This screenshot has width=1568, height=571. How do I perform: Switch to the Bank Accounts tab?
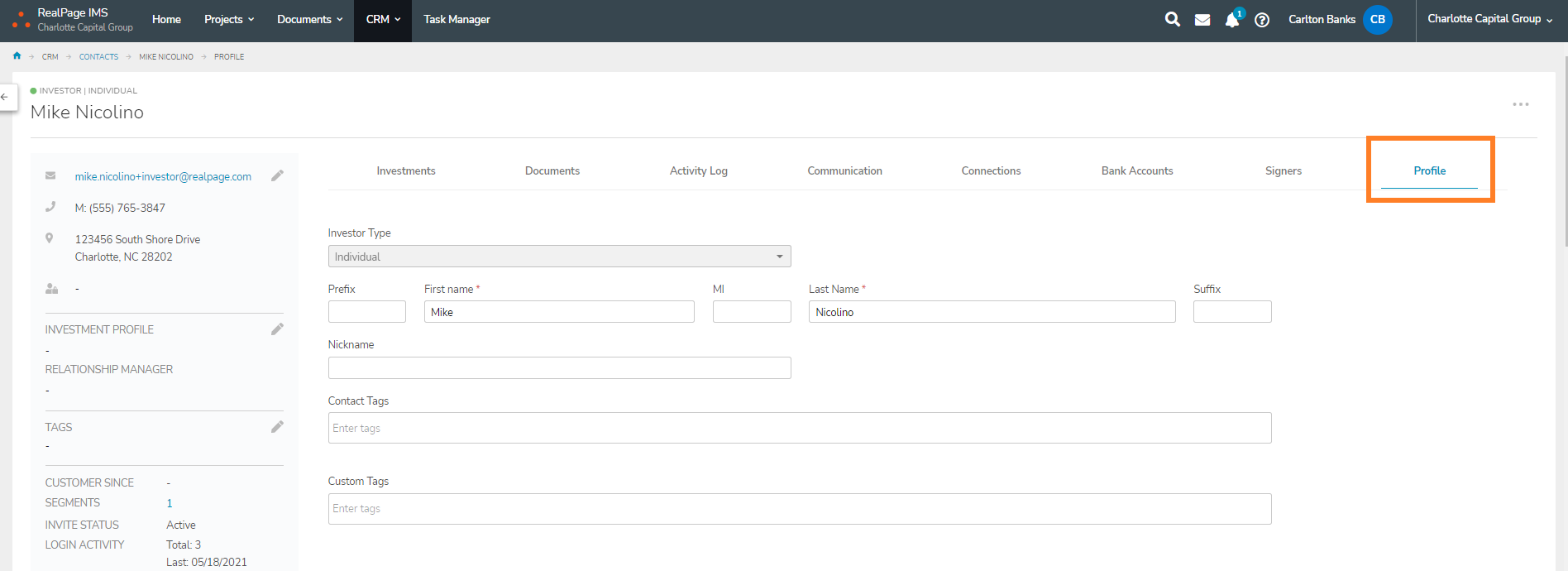1137,171
